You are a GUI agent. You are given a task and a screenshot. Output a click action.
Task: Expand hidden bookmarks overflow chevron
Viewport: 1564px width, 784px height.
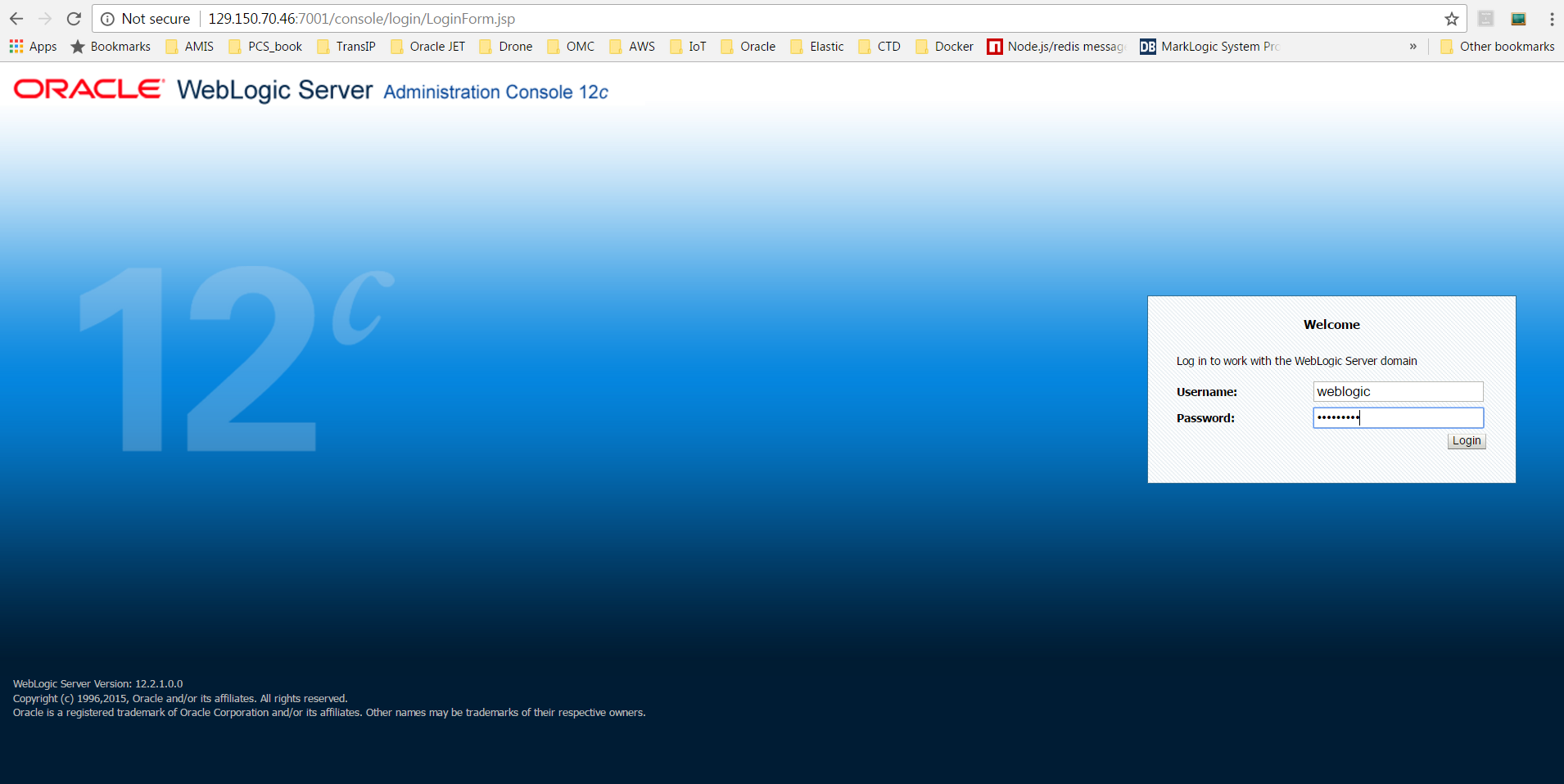(x=1413, y=47)
